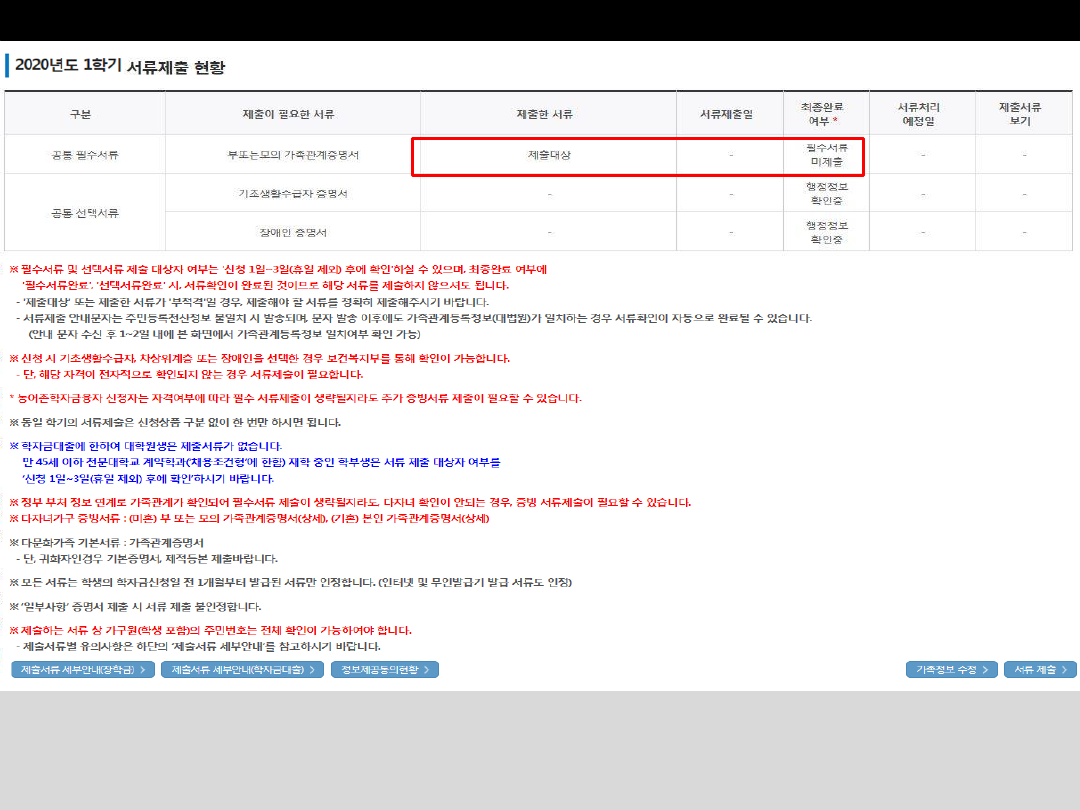This screenshot has width=1080, height=810.
Task: Click the 서류 제출 button
Action: click(1040, 670)
